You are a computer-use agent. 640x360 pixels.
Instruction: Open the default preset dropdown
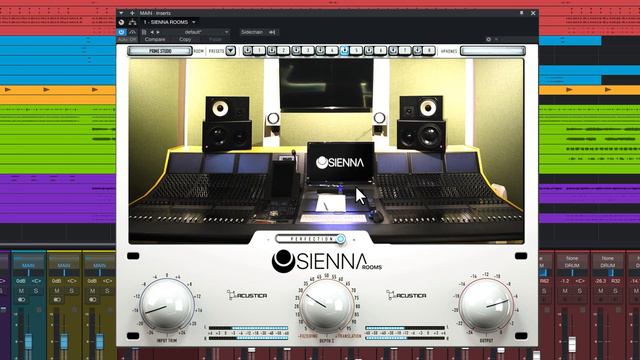coord(227,32)
